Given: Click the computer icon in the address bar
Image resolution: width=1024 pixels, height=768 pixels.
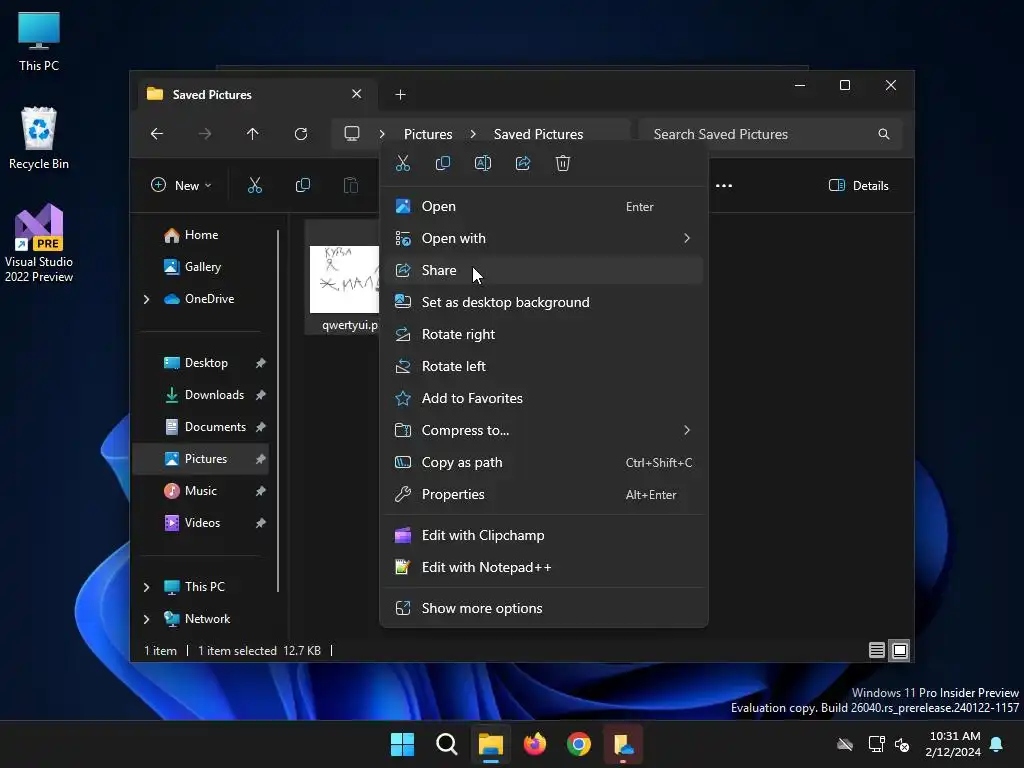Looking at the screenshot, I should (x=352, y=134).
